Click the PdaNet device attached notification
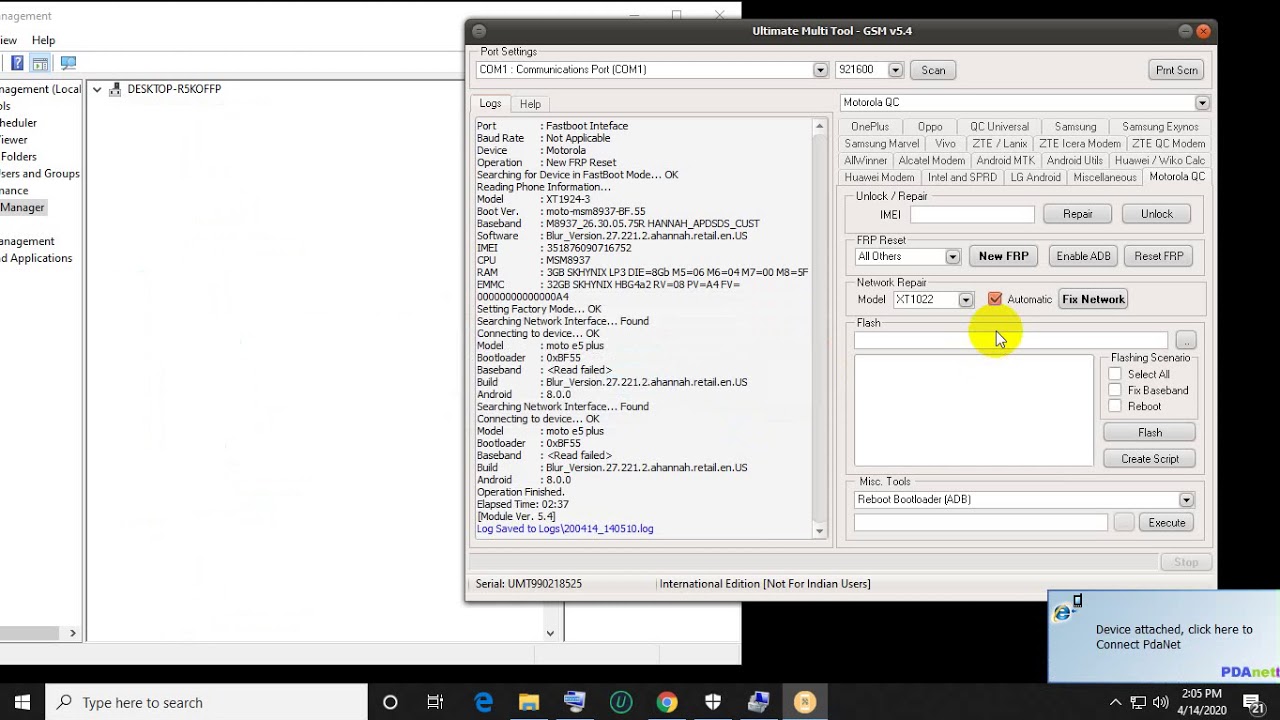 tap(1164, 637)
